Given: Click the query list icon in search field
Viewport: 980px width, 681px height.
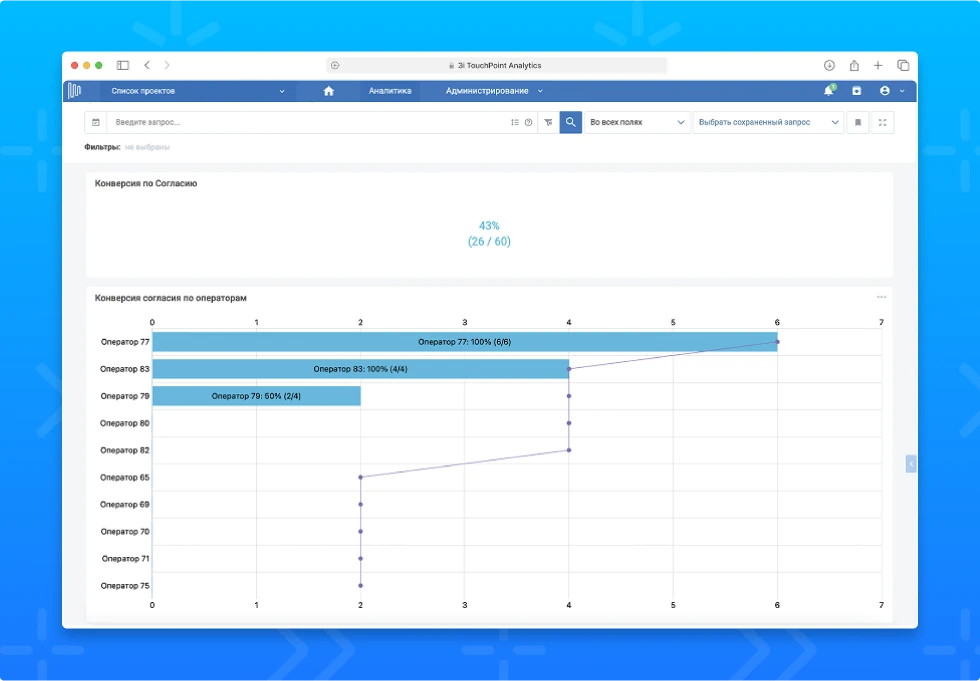Looking at the screenshot, I should coord(515,122).
